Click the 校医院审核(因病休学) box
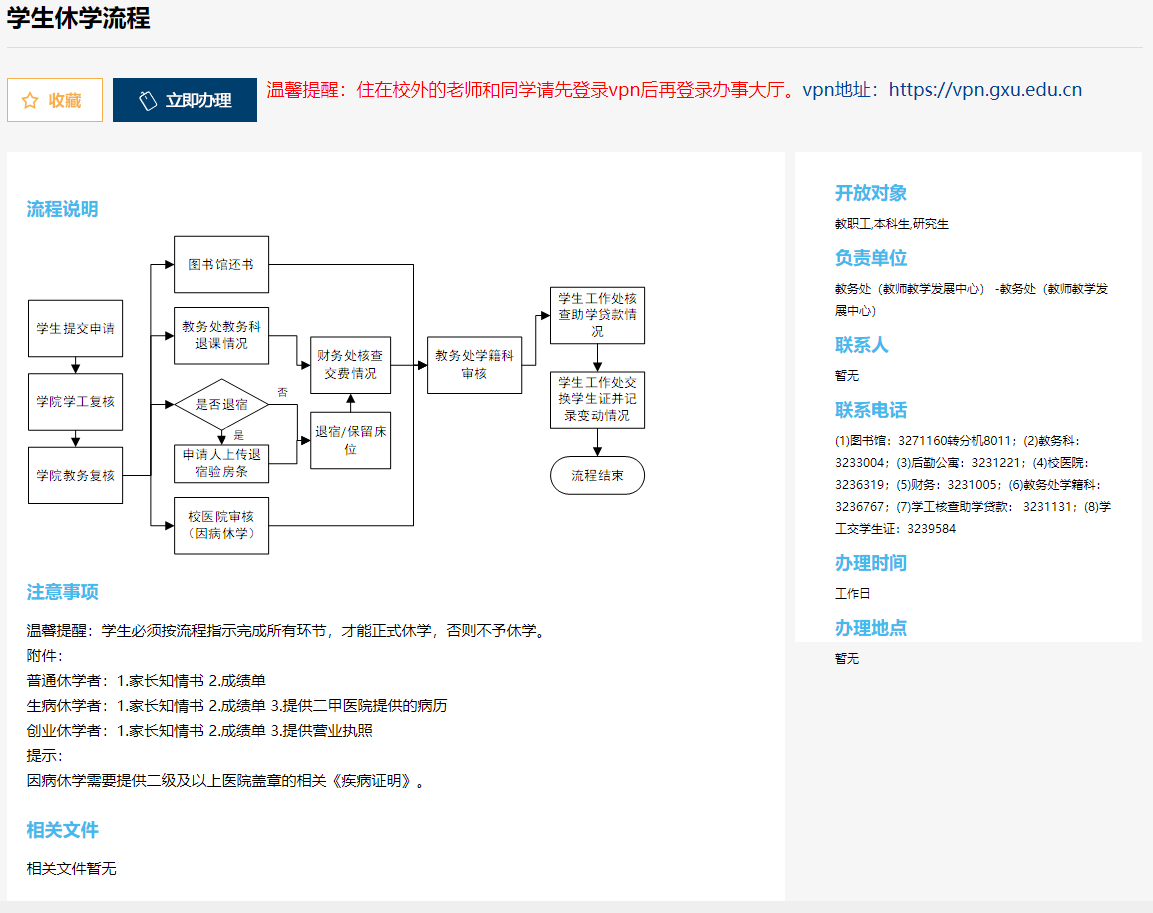The image size is (1153, 913). [x=221, y=525]
